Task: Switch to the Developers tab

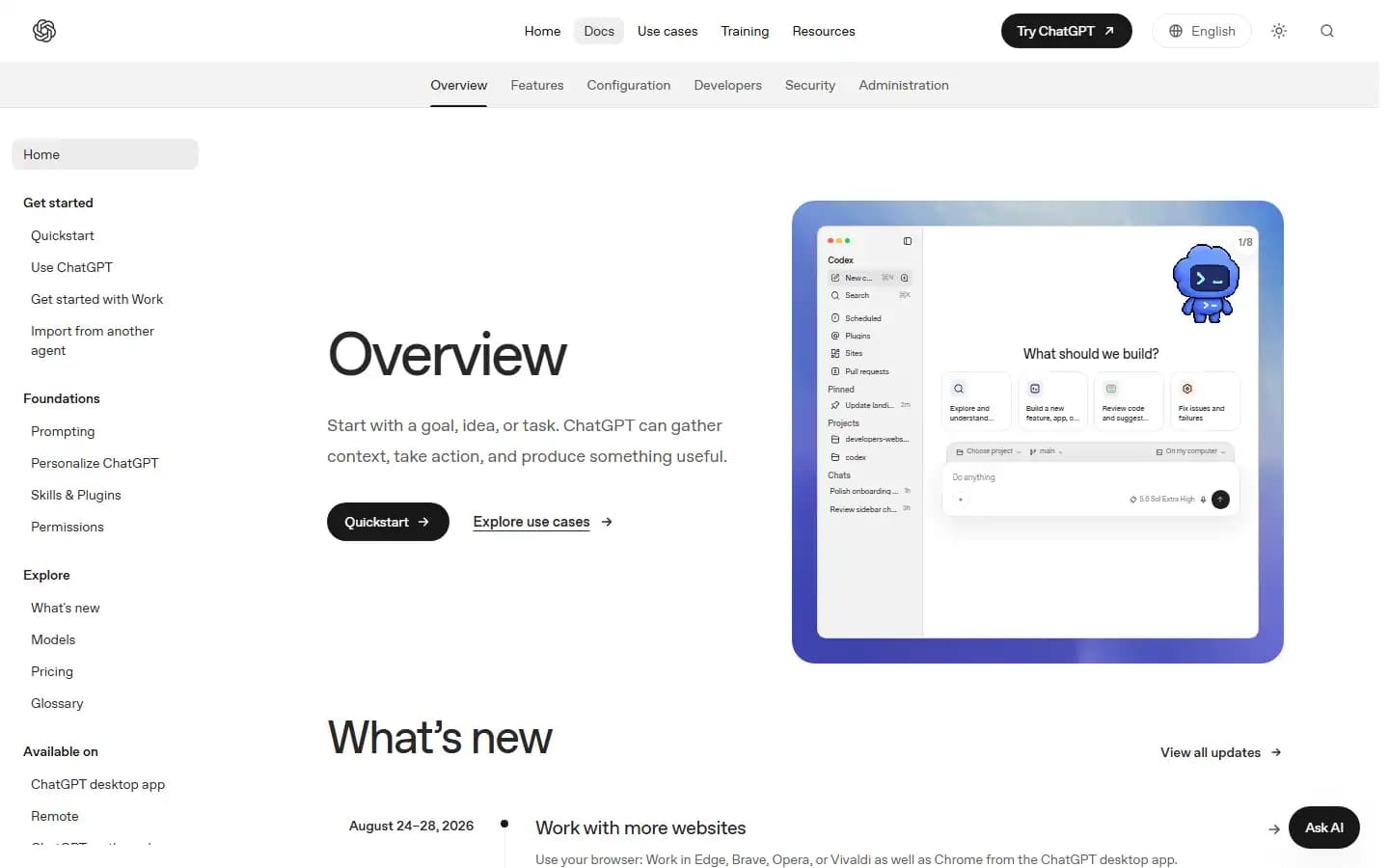Action: point(728,85)
